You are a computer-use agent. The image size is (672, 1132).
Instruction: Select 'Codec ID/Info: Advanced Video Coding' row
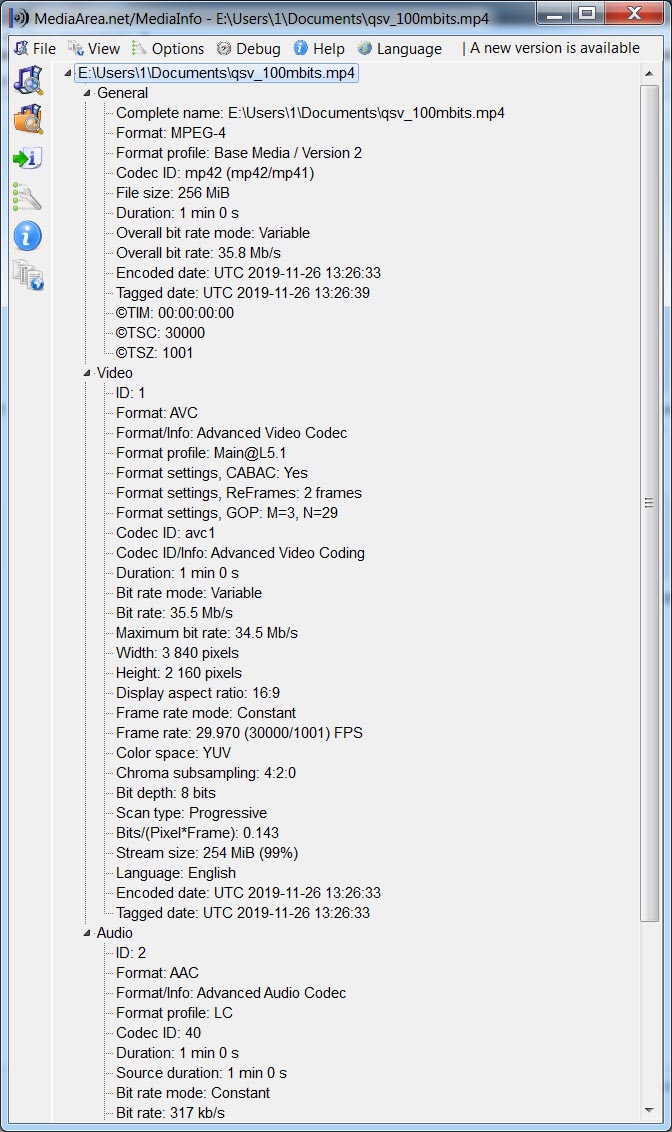(240, 553)
